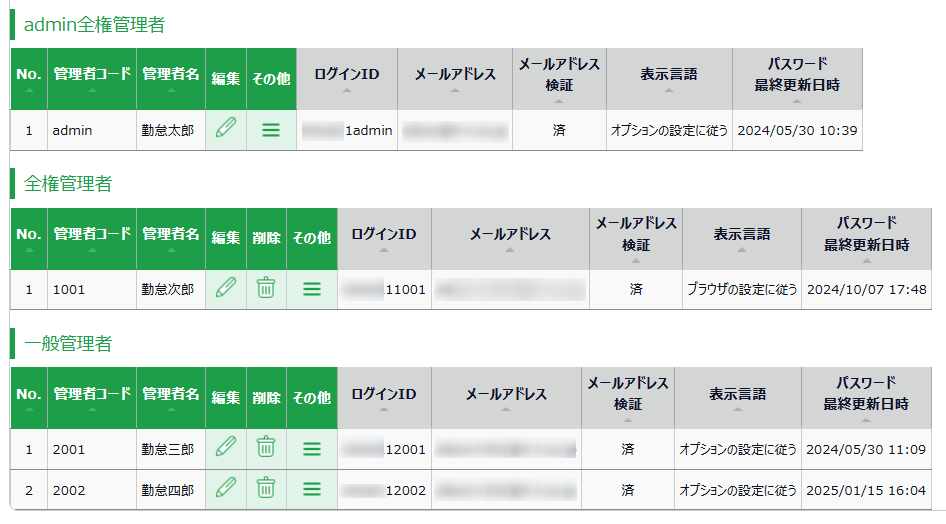Edit manager 2001 勤怠三郎 pencil icon
The width and height of the screenshot is (946, 524).
coord(226,447)
